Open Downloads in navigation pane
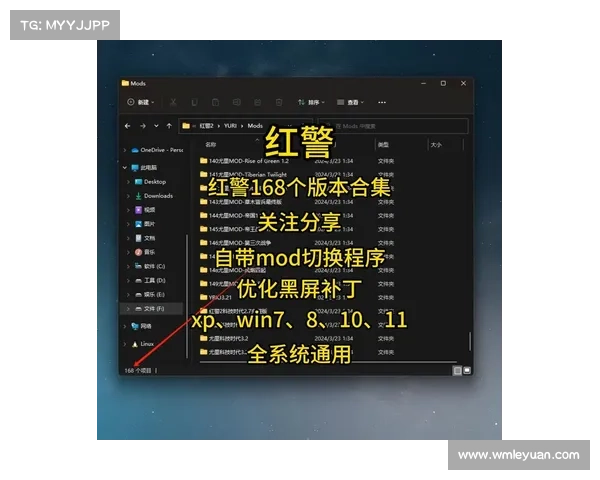This screenshot has height=480, width=600. [154, 196]
